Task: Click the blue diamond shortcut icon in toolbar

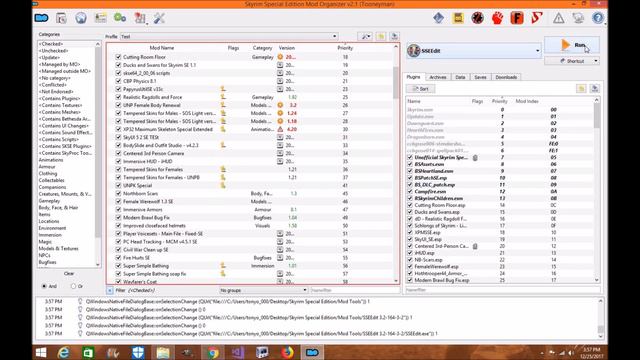Action: click(x=438, y=18)
